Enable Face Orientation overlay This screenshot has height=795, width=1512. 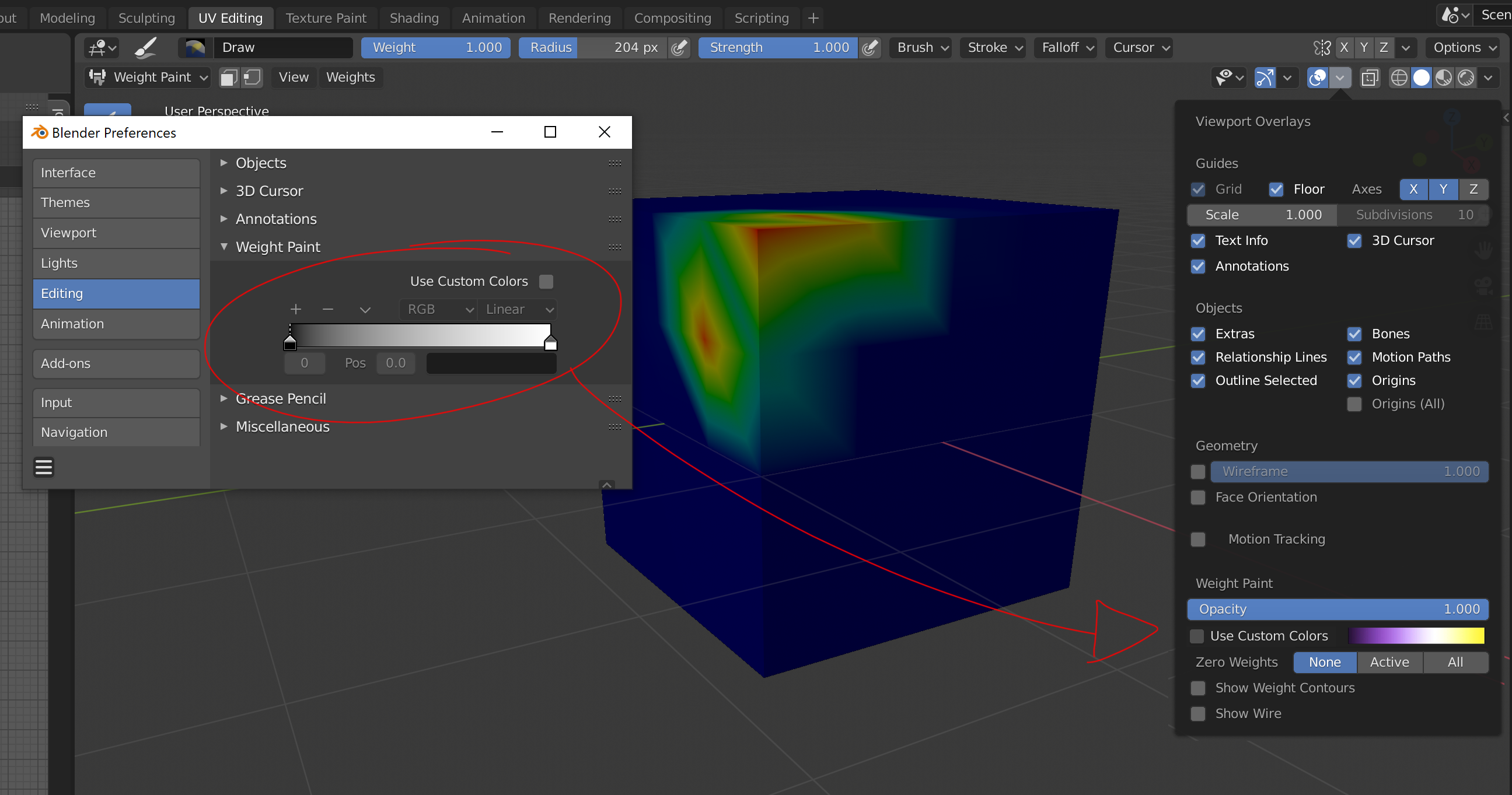pyautogui.click(x=1198, y=498)
